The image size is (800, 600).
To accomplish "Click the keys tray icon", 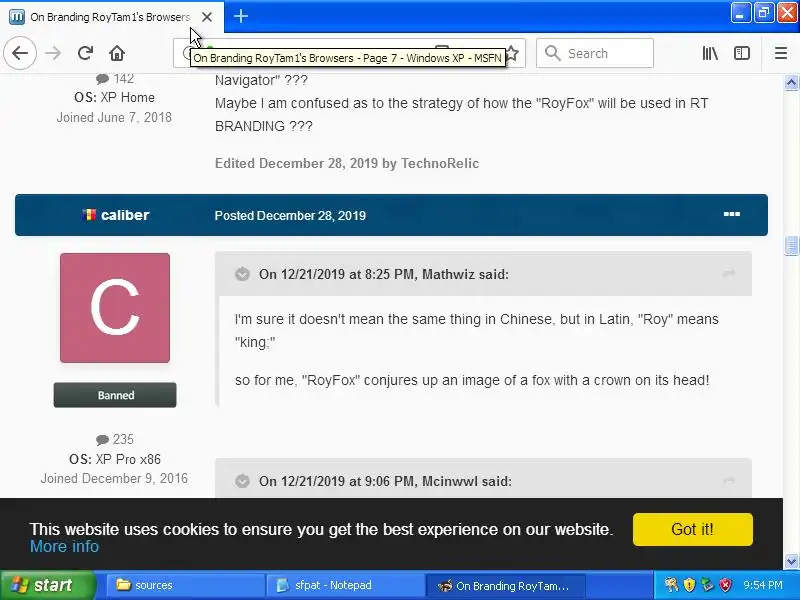I will coord(671,585).
